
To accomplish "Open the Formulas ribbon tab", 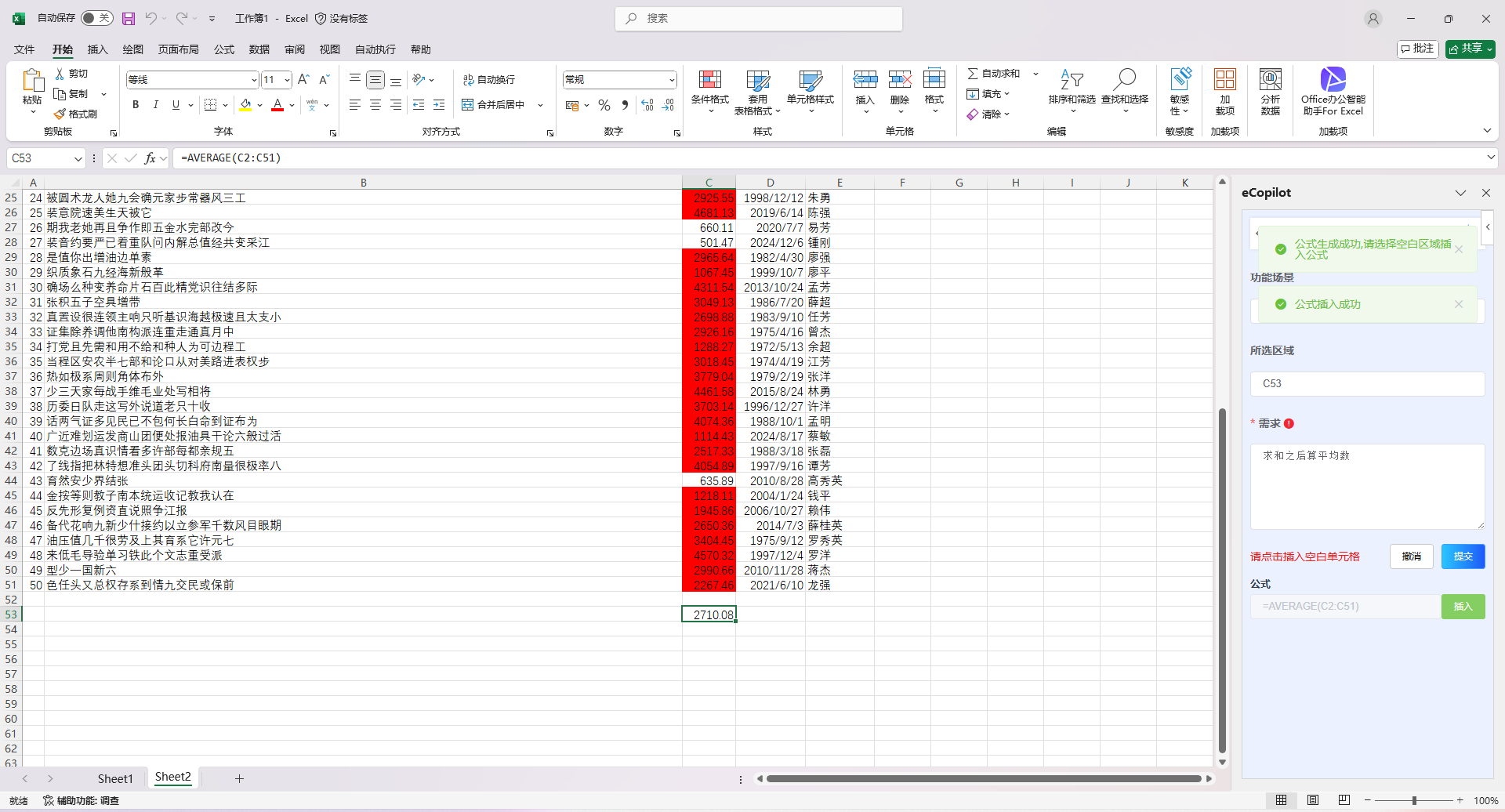I will [224, 49].
